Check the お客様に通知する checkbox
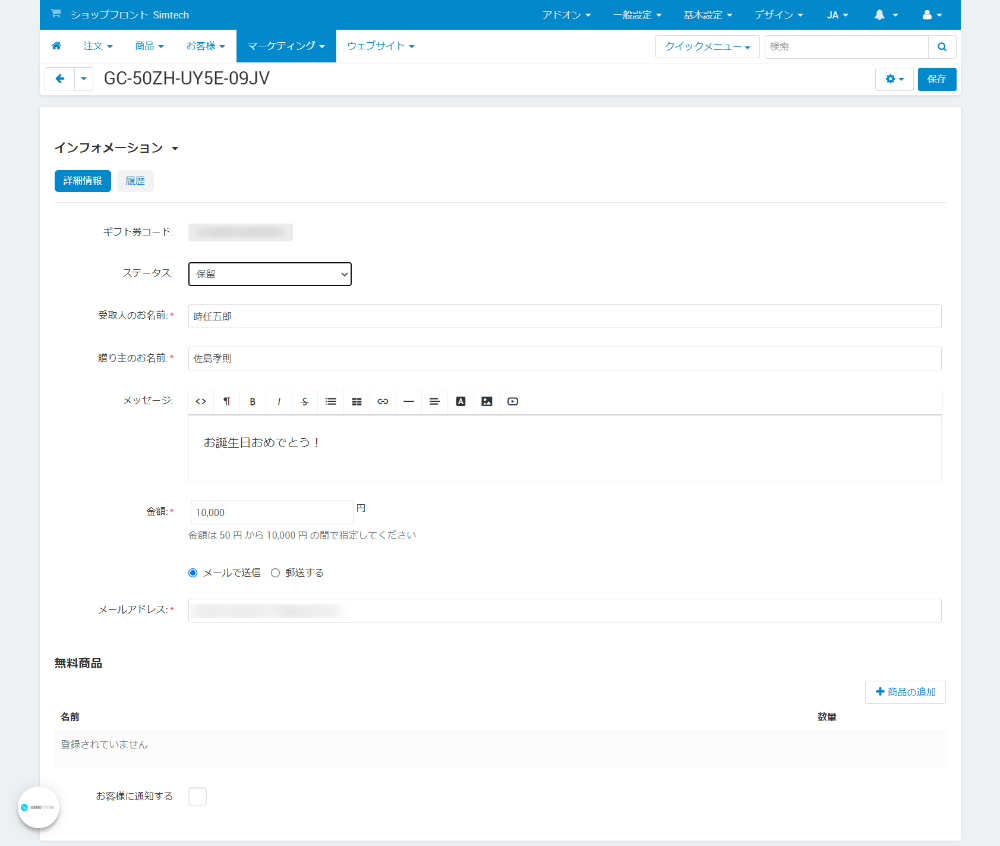Image resolution: width=1000 pixels, height=846 pixels. tap(198, 796)
